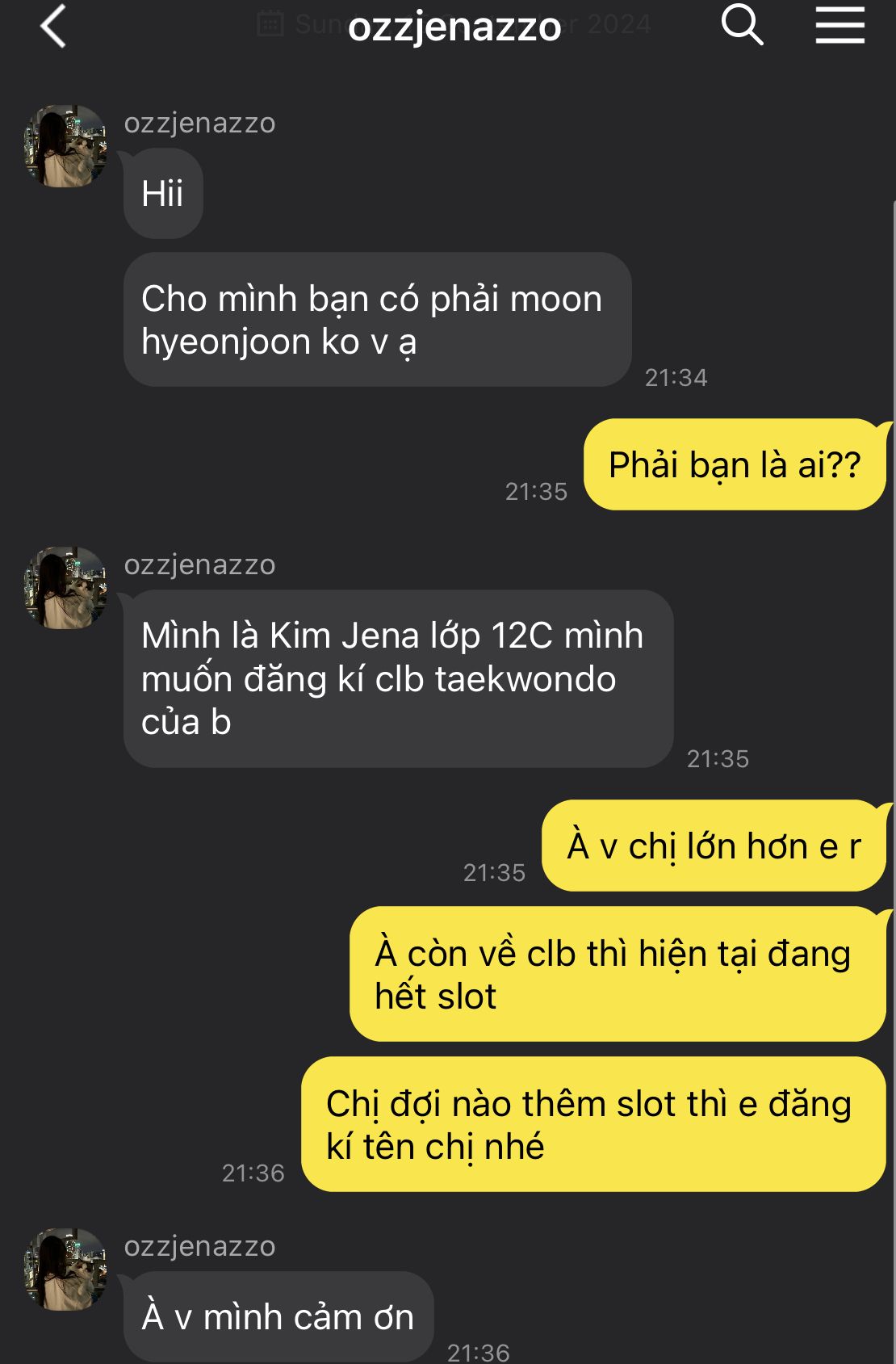Select the yellow đăng kí tên chị nhé bubble

[x=593, y=1124]
